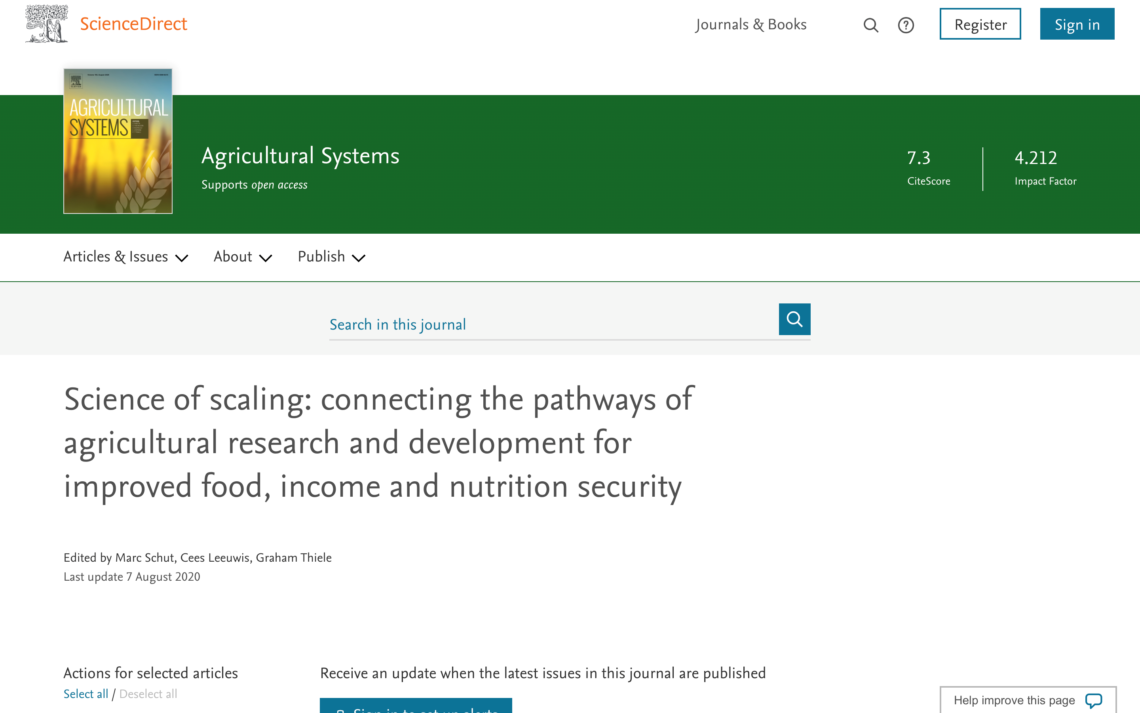Screen dimensions: 1140x713
Task: Focus the Search in this journal field
Action: coord(550,324)
